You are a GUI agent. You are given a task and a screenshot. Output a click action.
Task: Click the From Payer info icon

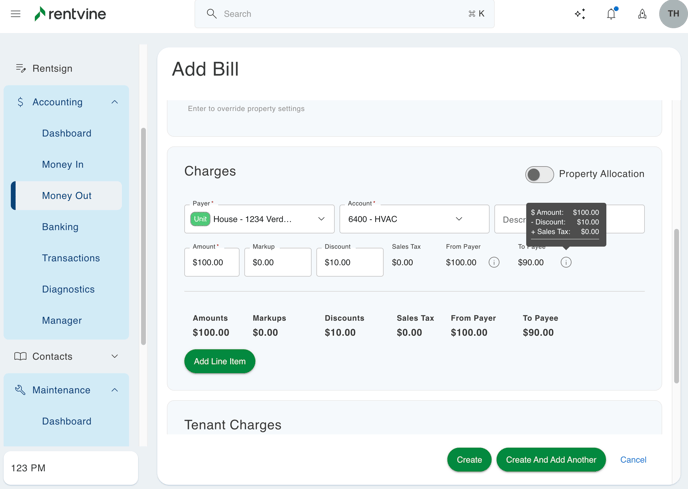494,262
